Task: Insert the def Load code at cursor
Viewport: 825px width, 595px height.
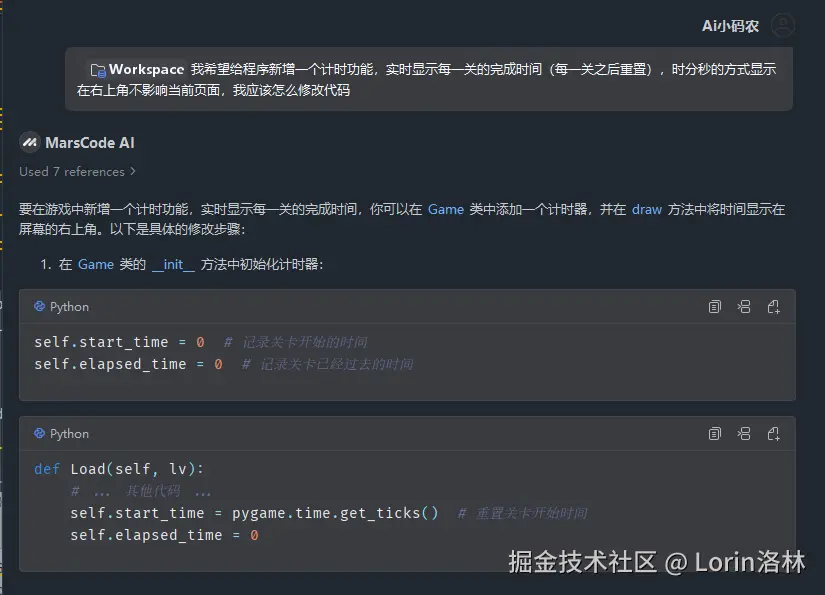Action: (x=744, y=433)
